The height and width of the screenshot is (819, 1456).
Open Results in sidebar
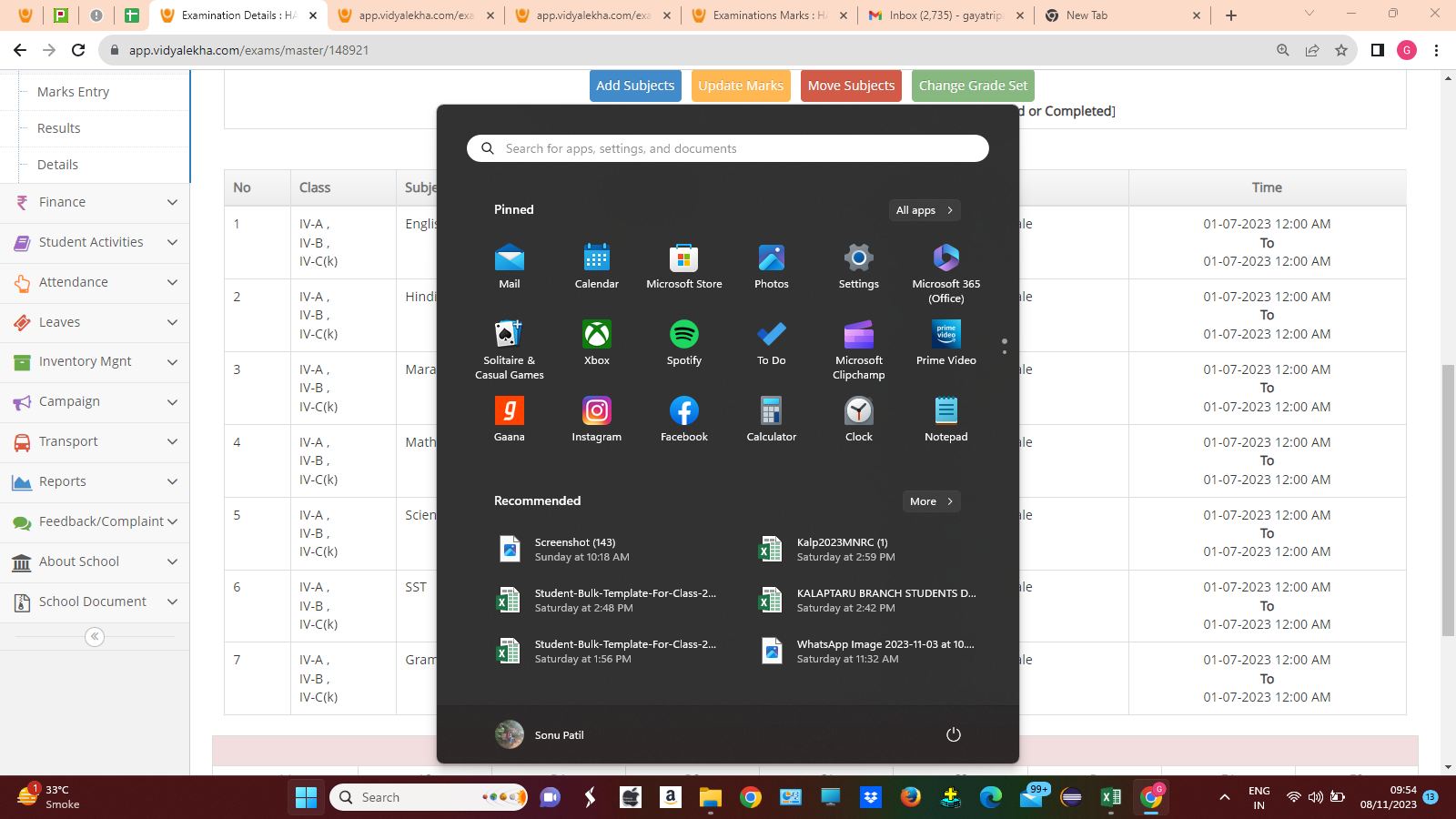click(58, 128)
